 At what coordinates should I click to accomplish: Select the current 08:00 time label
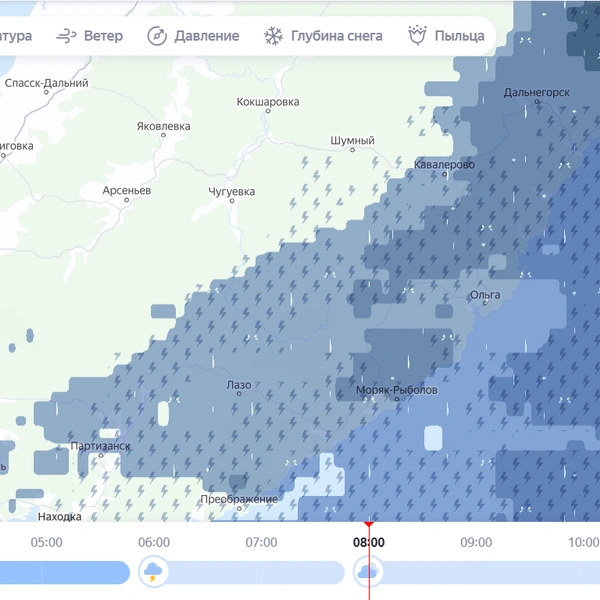[x=369, y=542]
